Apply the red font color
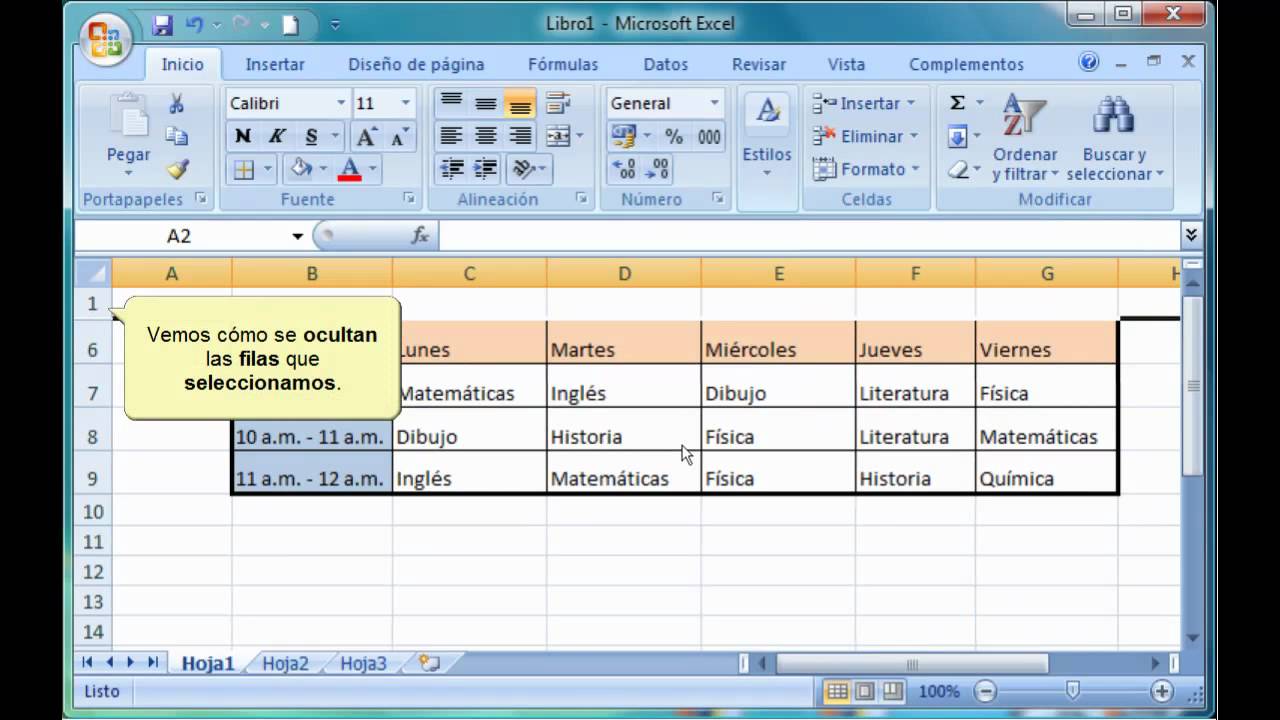This screenshot has height=720, width=1280. click(x=350, y=170)
